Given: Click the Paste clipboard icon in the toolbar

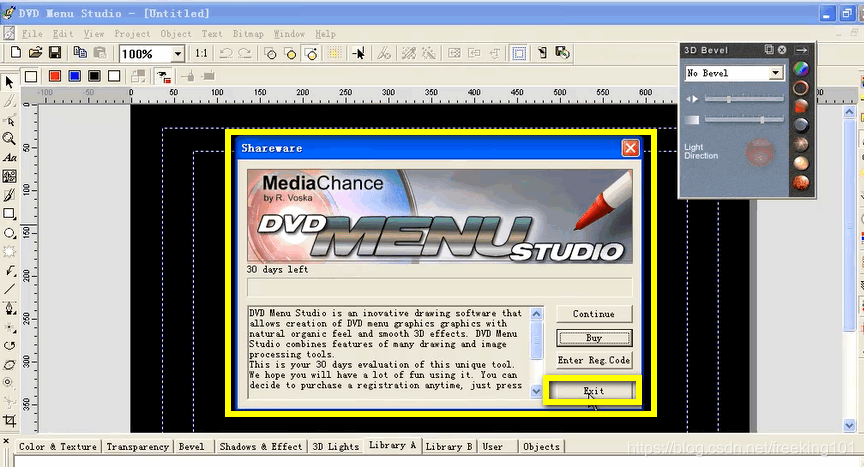Looking at the screenshot, I should (x=100, y=53).
